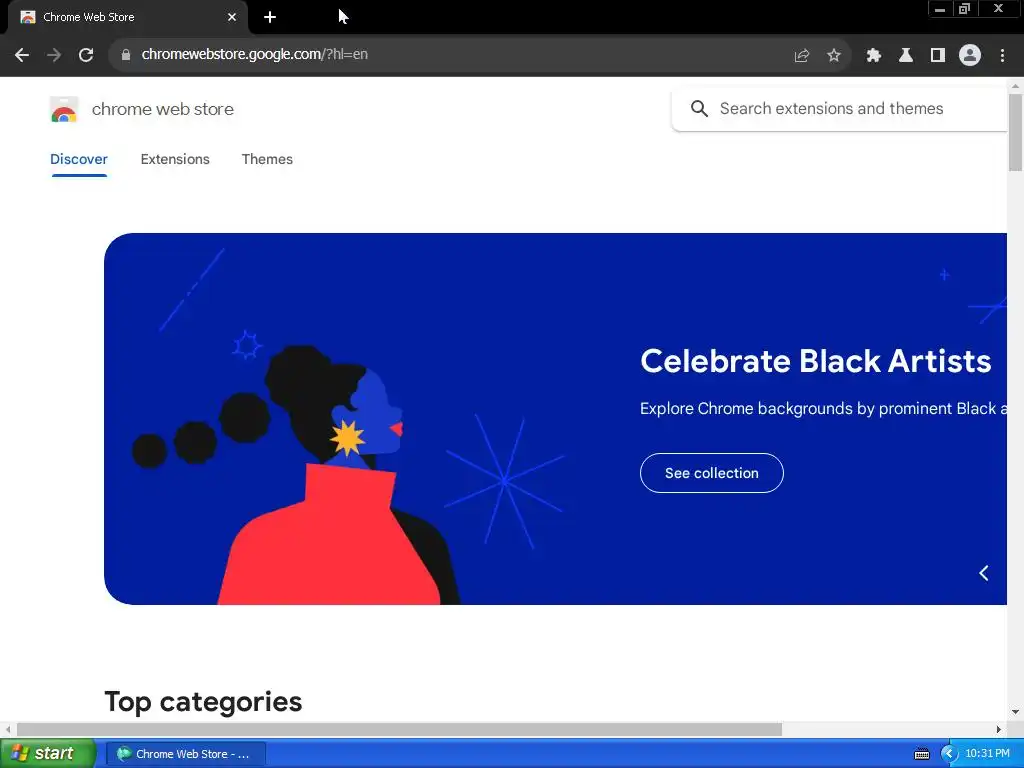Image resolution: width=1024 pixels, height=768 pixels.
Task: Open the Extensions puzzle piece menu
Action: pyautogui.click(x=874, y=56)
